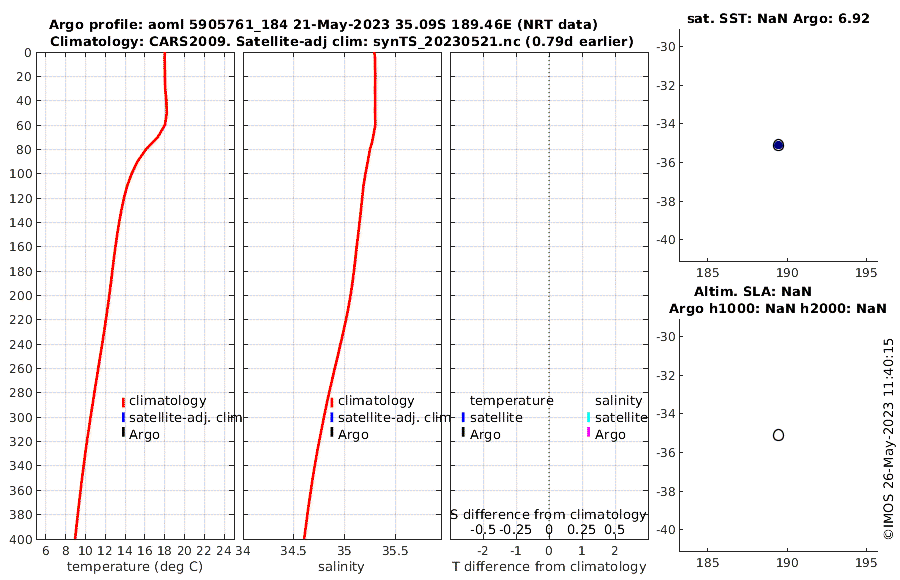Click the 'Argo profile: aoml 5905761_184' title line
The image size is (900, 580).
pyautogui.click(x=323, y=25)
